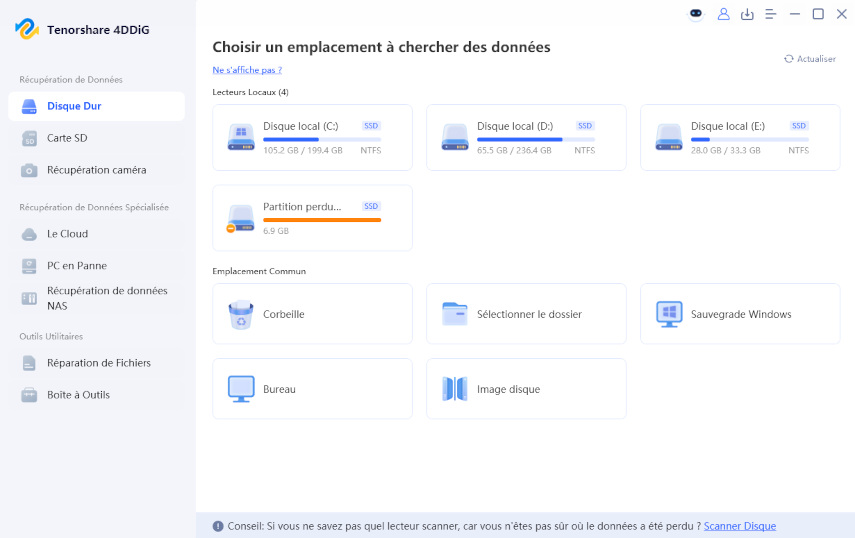Click the lost partition warning disk icon
855x538 pixels.
coord(240,219)
